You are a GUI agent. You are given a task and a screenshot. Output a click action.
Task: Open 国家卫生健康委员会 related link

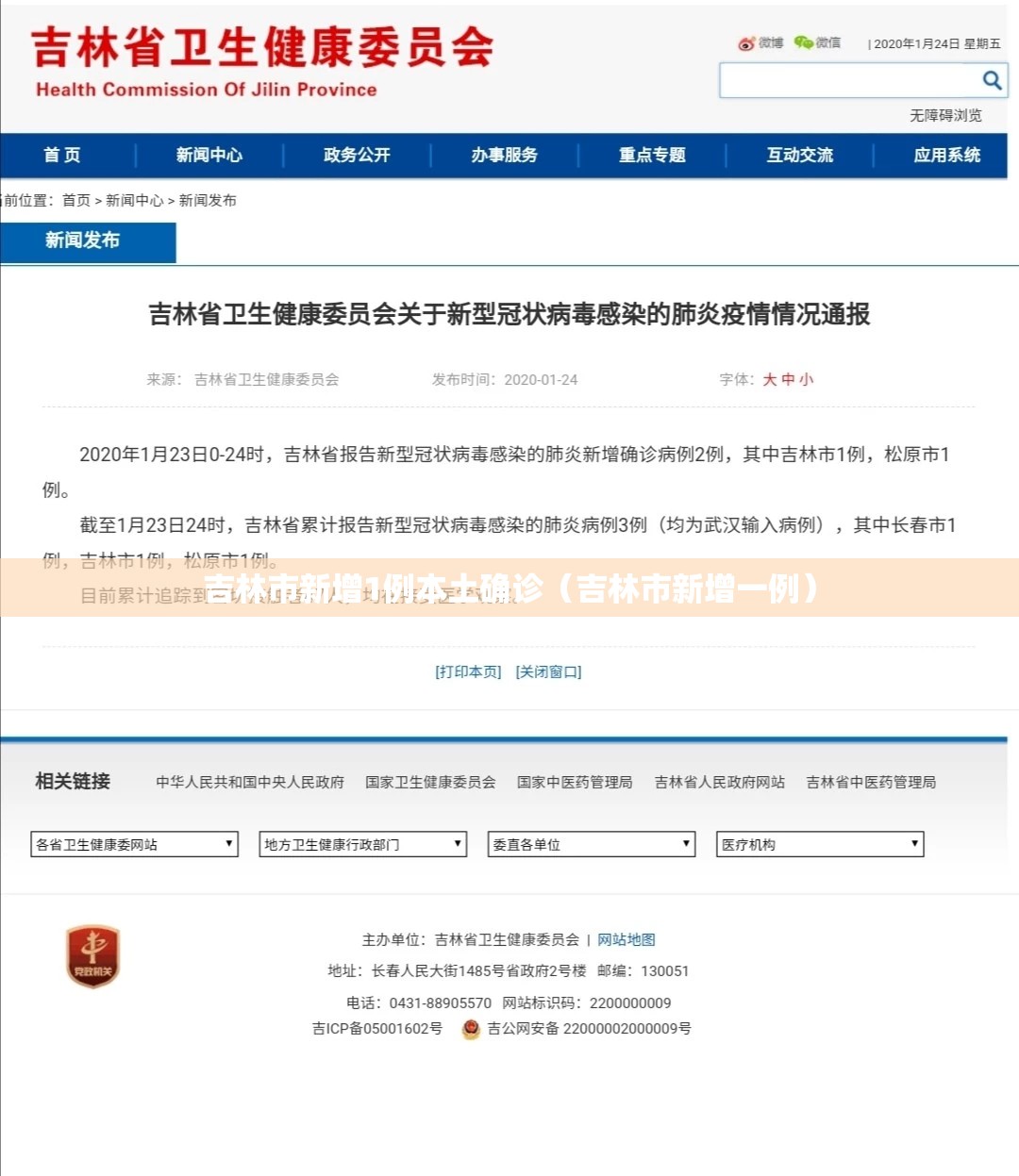click(x=430, y=782)
